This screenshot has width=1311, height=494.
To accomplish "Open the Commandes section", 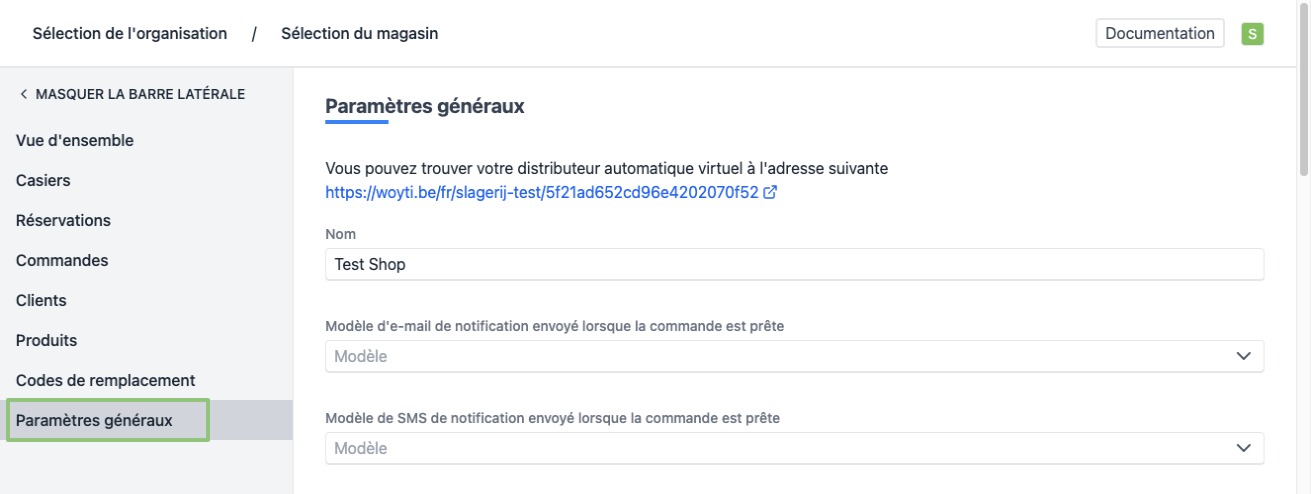I will [62, 260].
